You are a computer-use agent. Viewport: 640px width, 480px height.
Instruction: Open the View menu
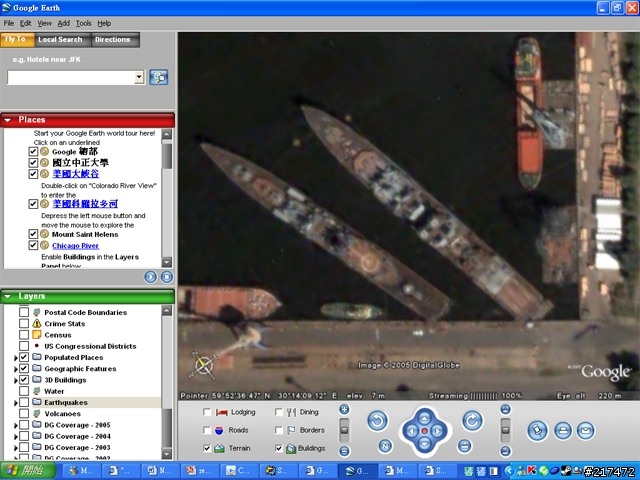44,23
